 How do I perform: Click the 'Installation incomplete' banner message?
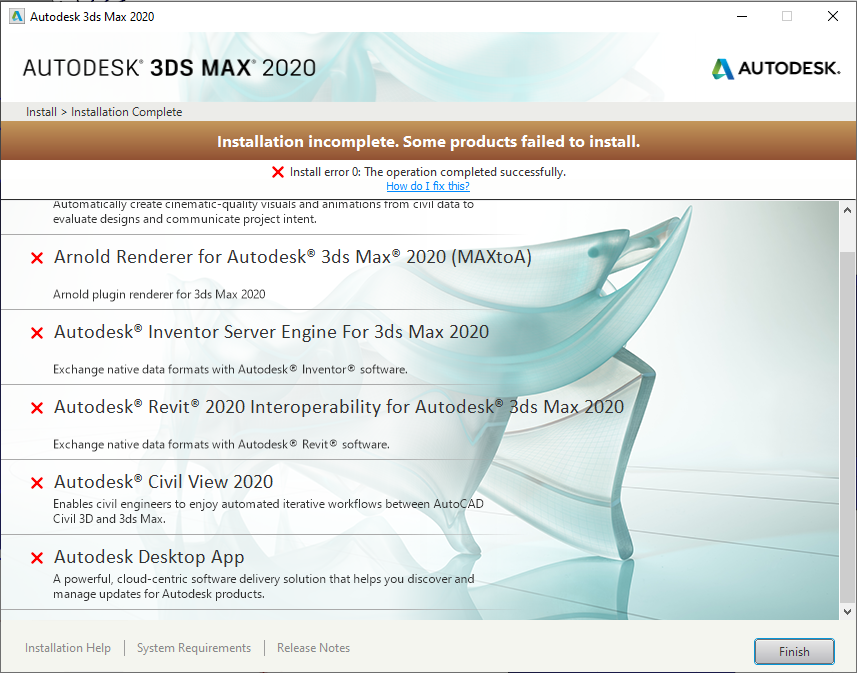pyautogui.click(x=428, y=142)
